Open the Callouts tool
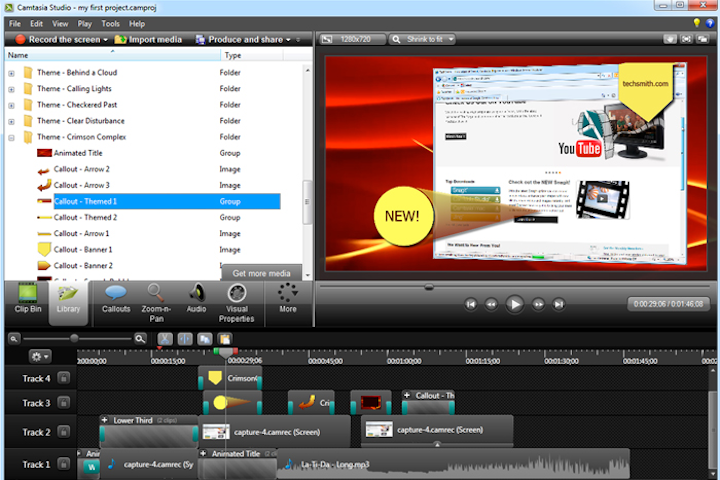This screenshot has width=720, height=480. click(116, 299)
